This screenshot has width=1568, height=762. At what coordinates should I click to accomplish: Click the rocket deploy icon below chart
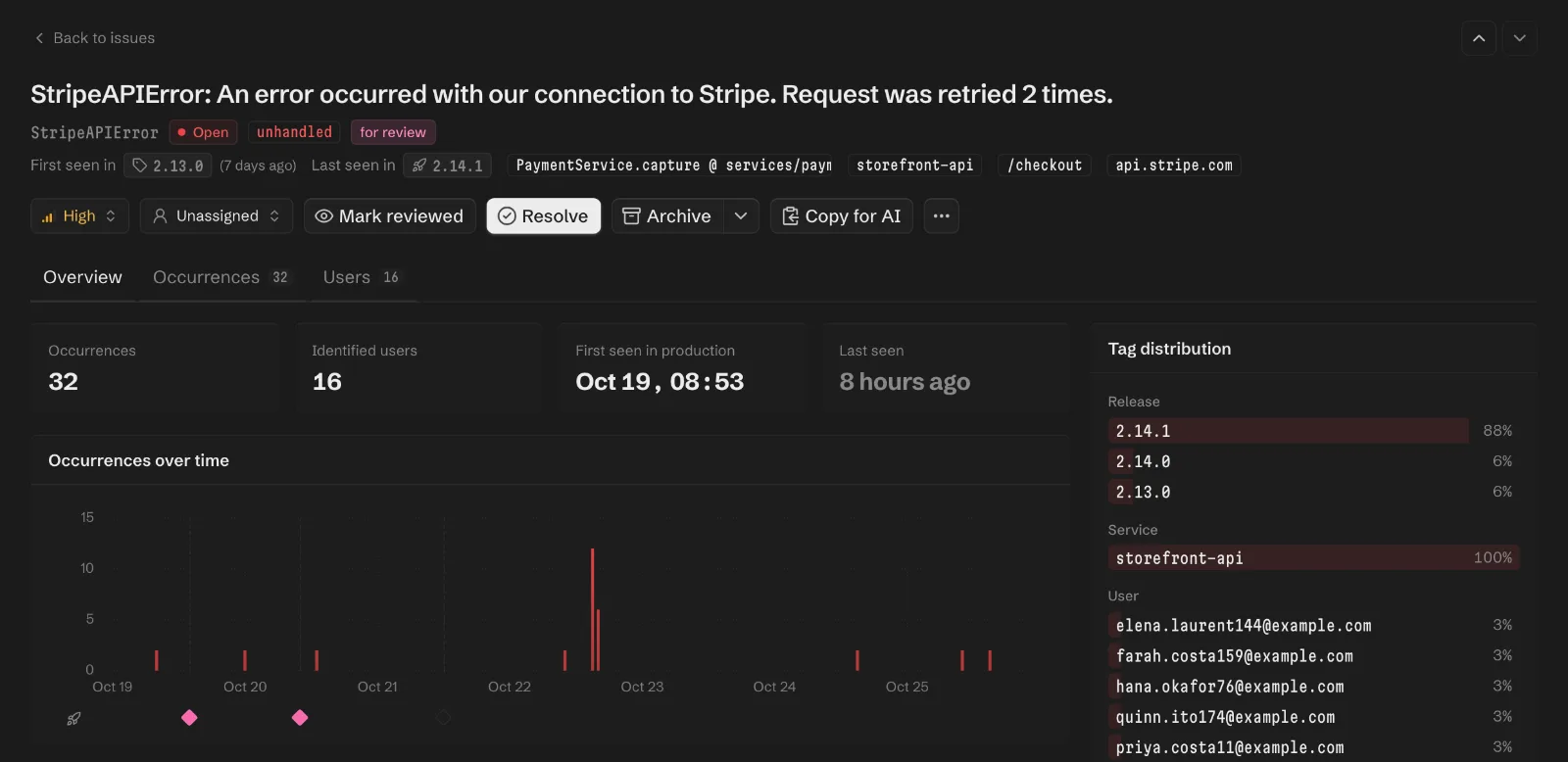[x=73, y=719]
